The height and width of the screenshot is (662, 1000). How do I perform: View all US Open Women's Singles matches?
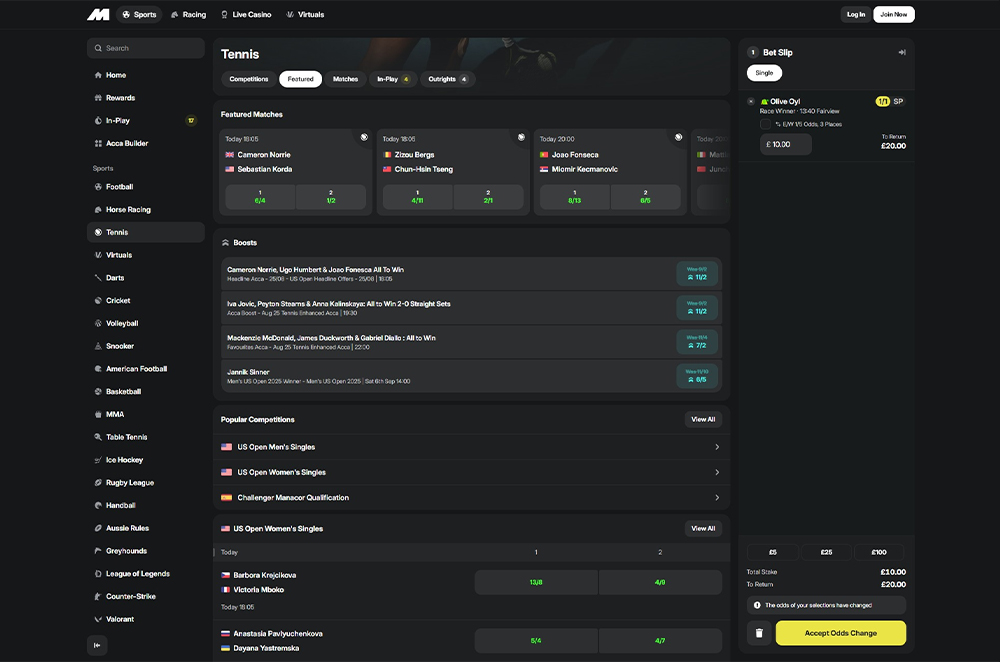[703, 529]
